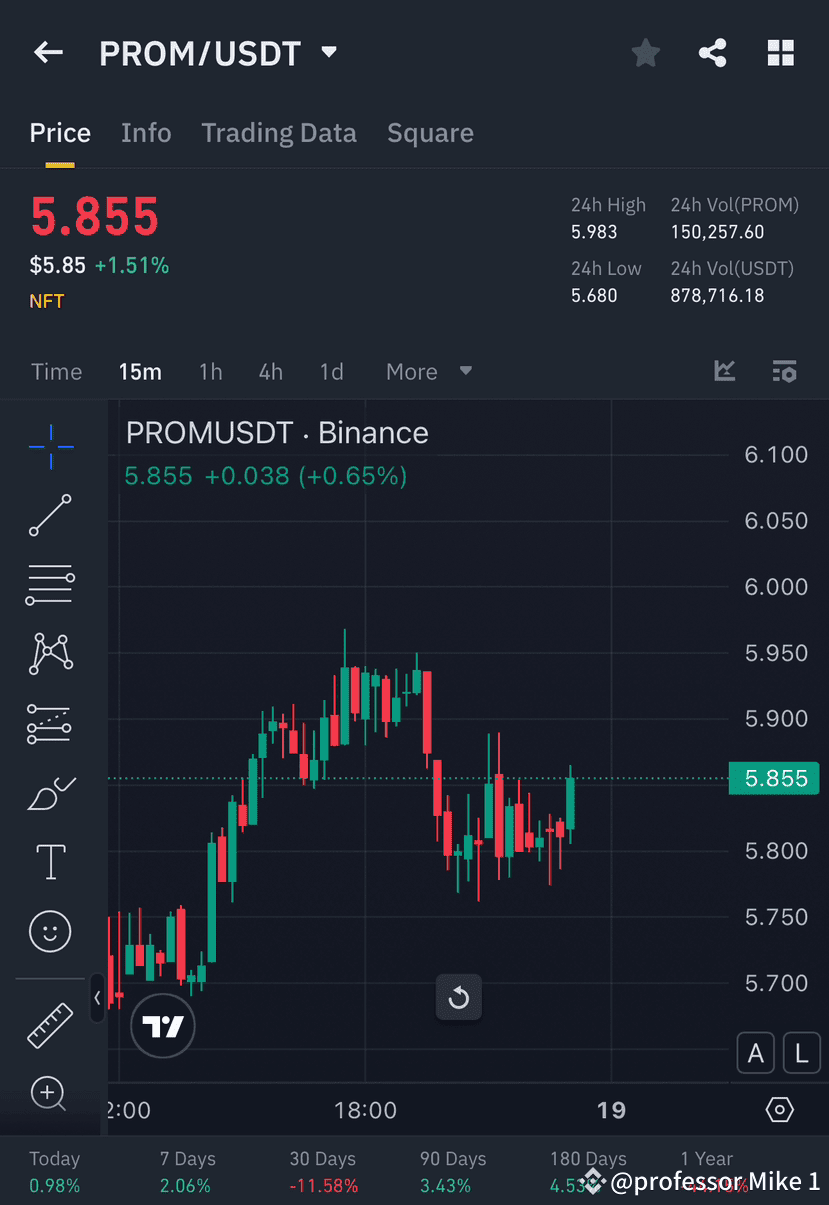The height and width of the screenshot is (1205, 829).
Task: Toggle auto-scale with the A button
Action: (755, 1052)
